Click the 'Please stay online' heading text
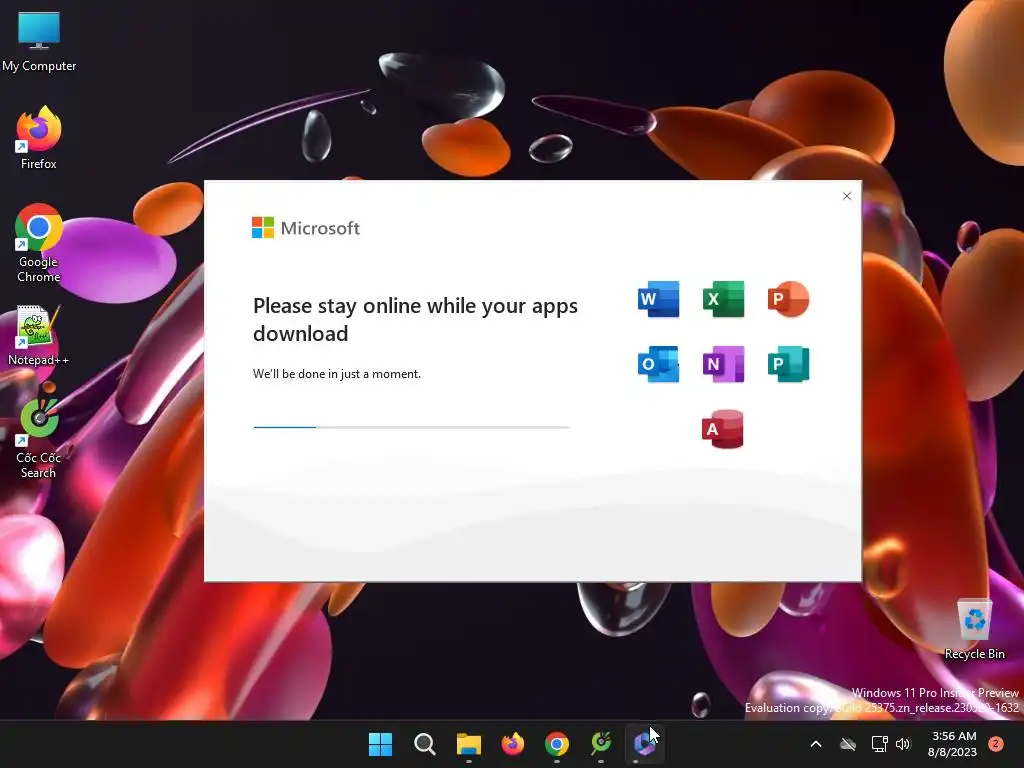 pos(415,319)
